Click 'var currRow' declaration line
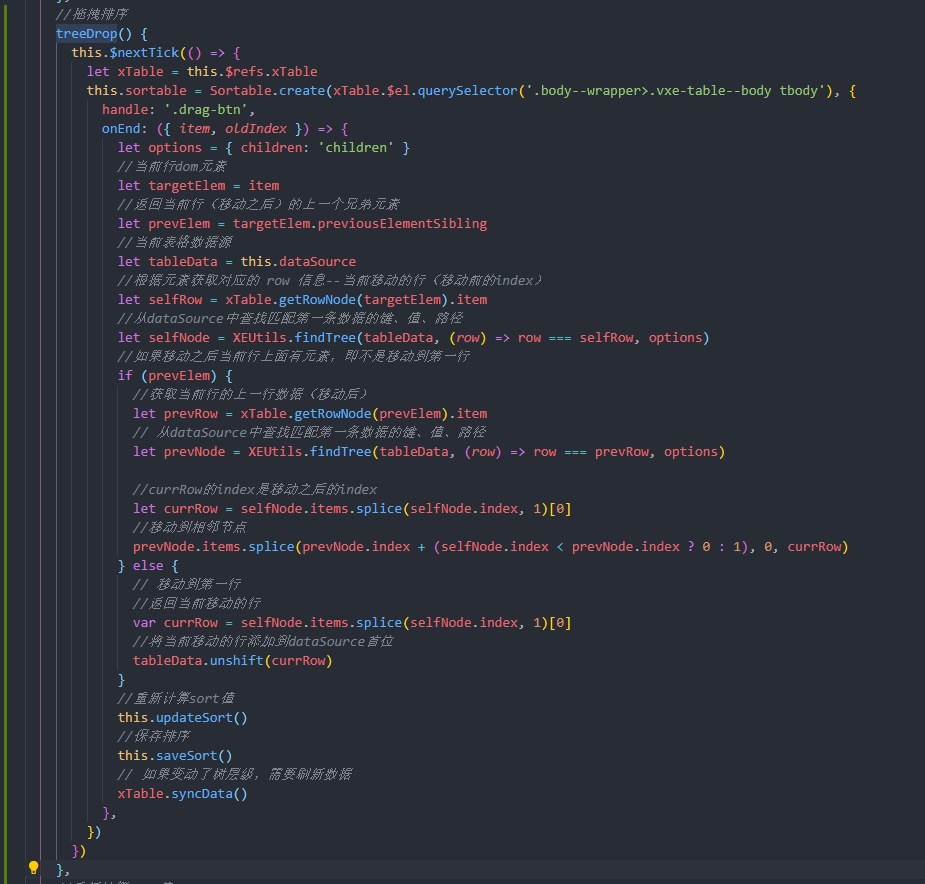 pos(352,623)
